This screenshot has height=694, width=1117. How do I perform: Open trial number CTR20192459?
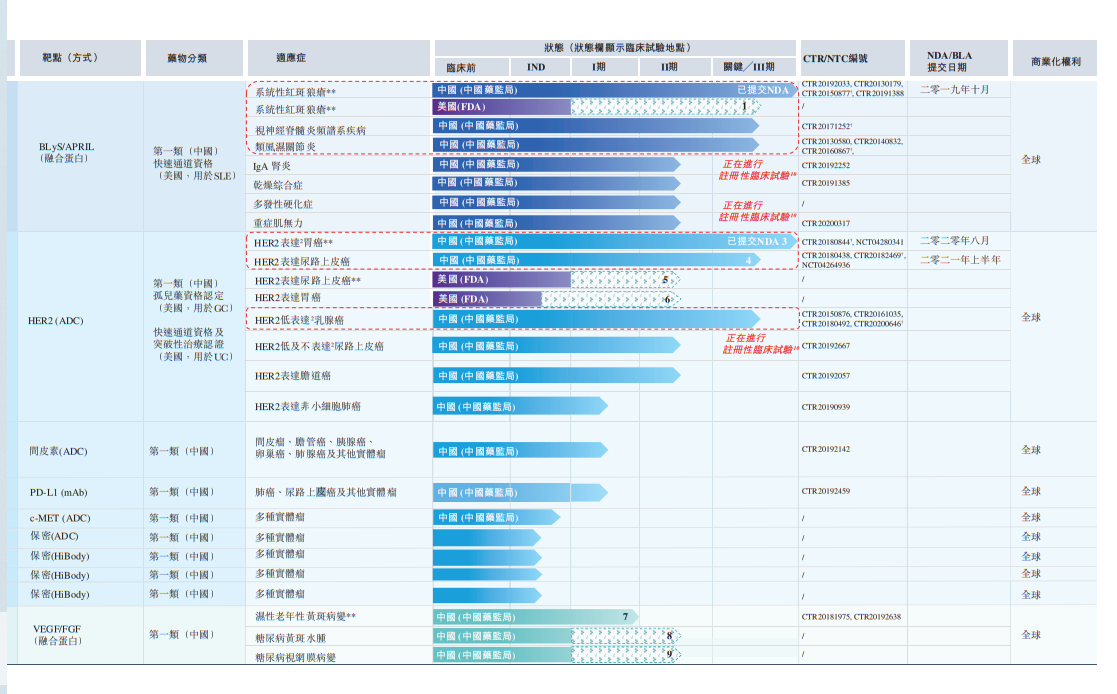pyautogui.click(x=826, y=492)
